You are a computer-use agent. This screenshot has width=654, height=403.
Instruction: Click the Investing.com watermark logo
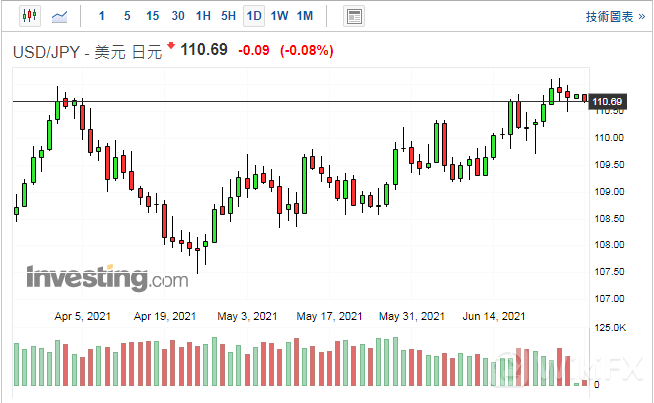pyautogui.click(x=106, y=276)
